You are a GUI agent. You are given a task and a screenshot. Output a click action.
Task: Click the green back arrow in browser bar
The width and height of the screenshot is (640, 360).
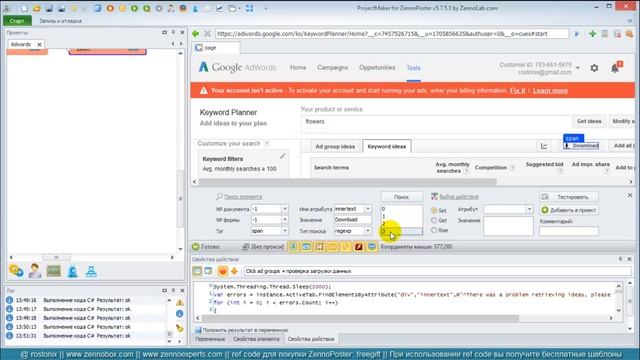(196, 33)
